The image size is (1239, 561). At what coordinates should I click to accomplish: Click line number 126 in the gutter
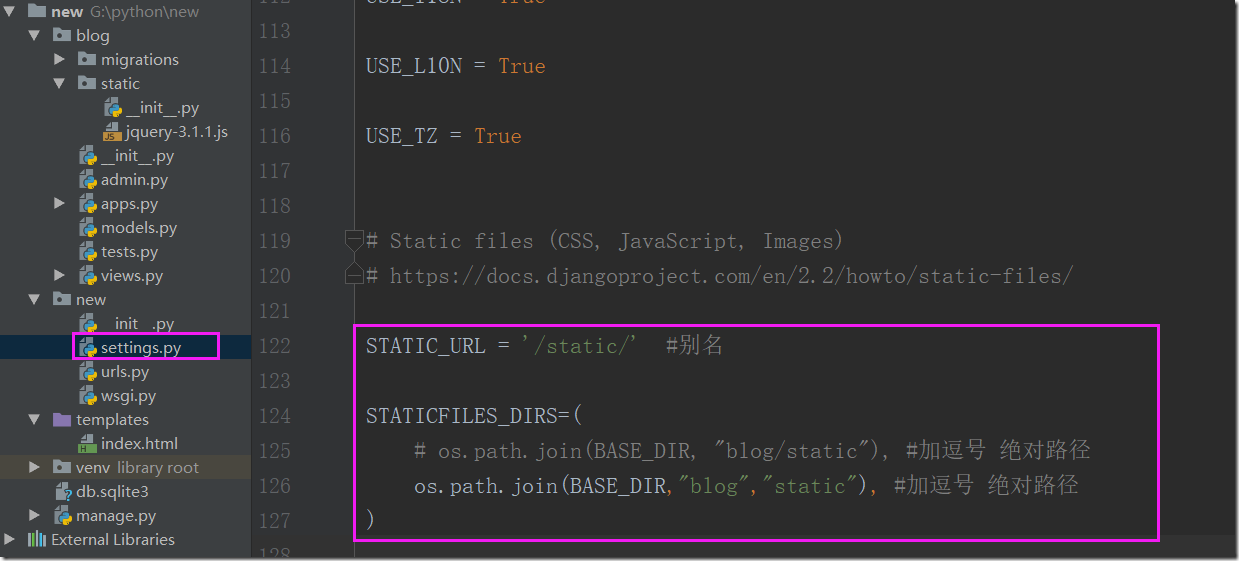point(274,486)
